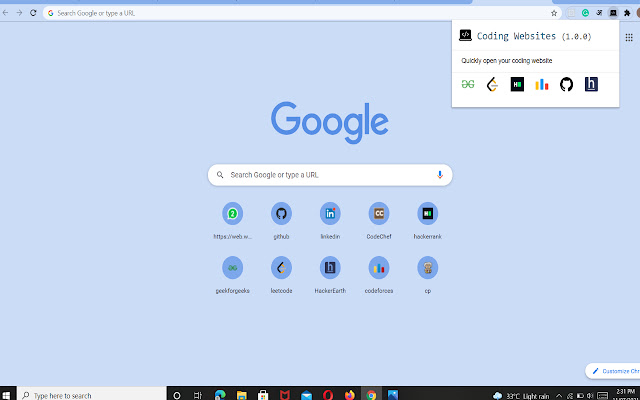Open the geekforgeeks shortcut tile
The width and height of the screenshot is (640, 400).
pyautogui.click(x=232, y=275)
